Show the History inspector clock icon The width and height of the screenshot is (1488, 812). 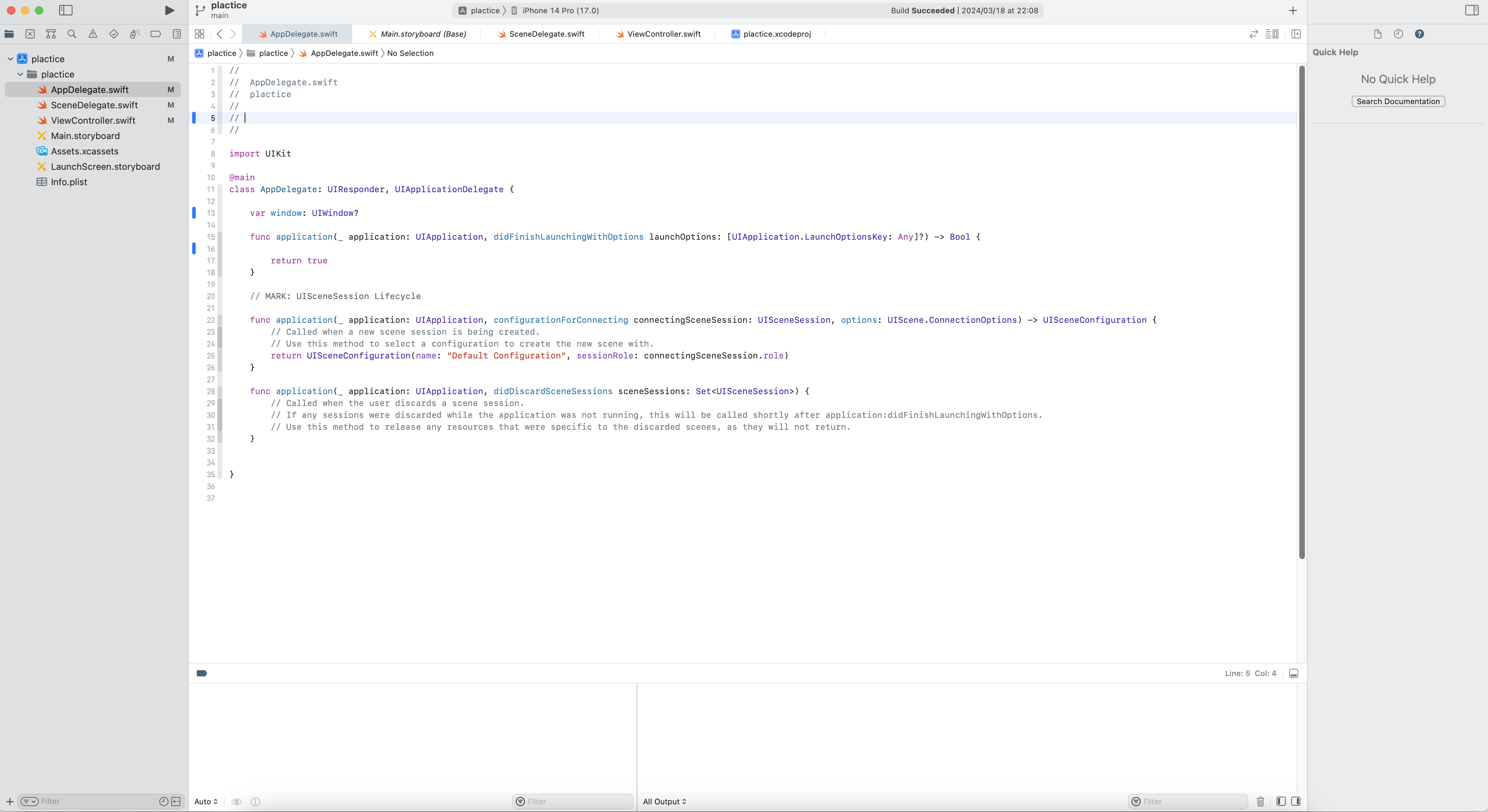click(x=1398, y=34)
